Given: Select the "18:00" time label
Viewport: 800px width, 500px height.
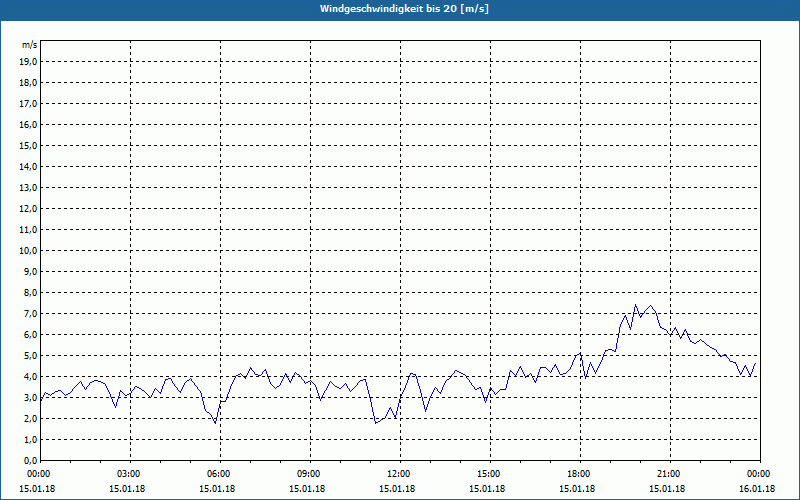Looking at the screenshot, I should [x=580, y=474].
